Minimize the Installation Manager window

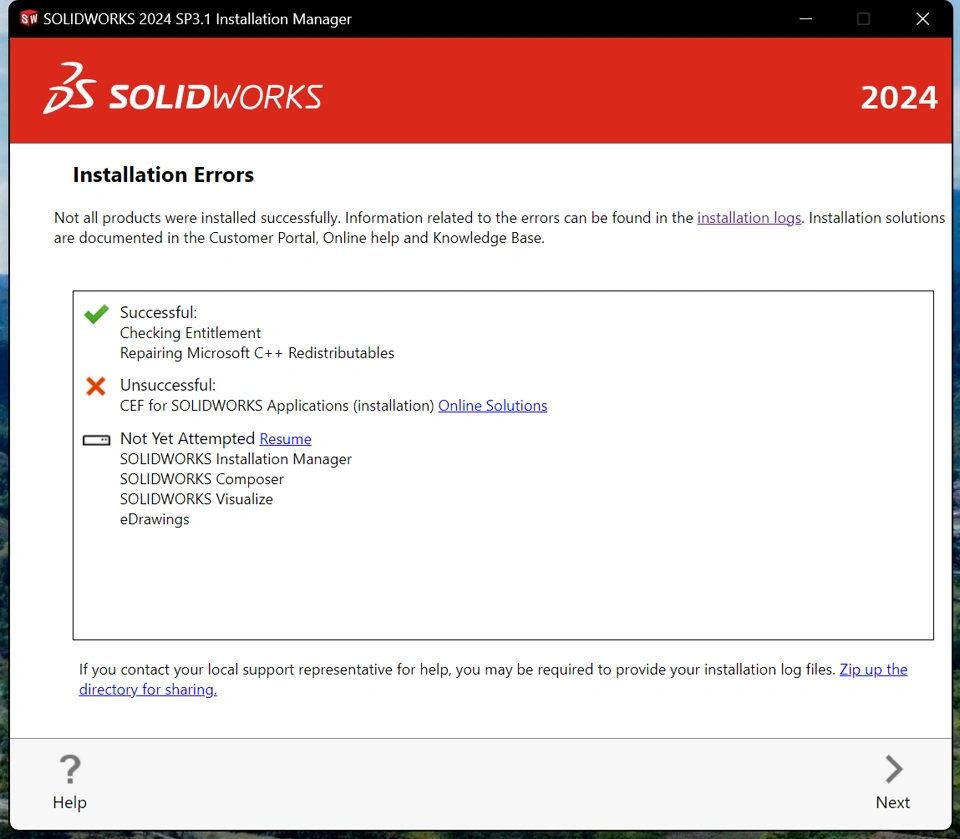806,19
